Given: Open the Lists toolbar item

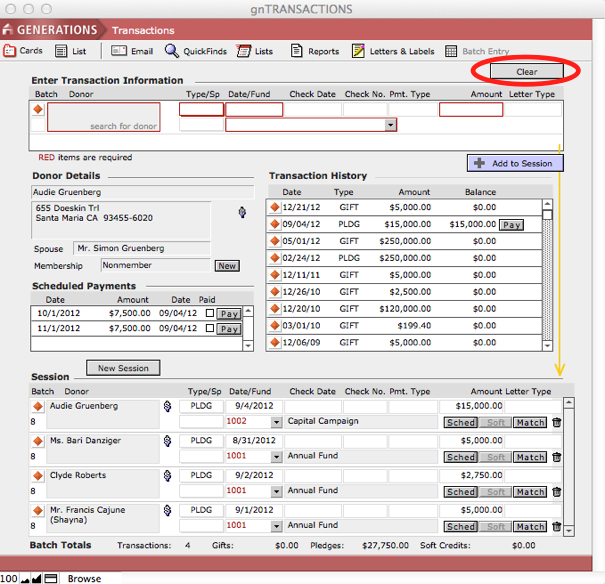Looking at the screenshot, I should tap(254, 51).
